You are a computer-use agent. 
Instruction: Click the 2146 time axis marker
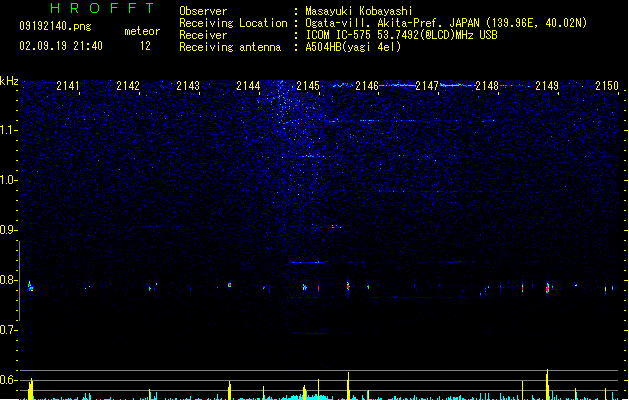(367, 86)
